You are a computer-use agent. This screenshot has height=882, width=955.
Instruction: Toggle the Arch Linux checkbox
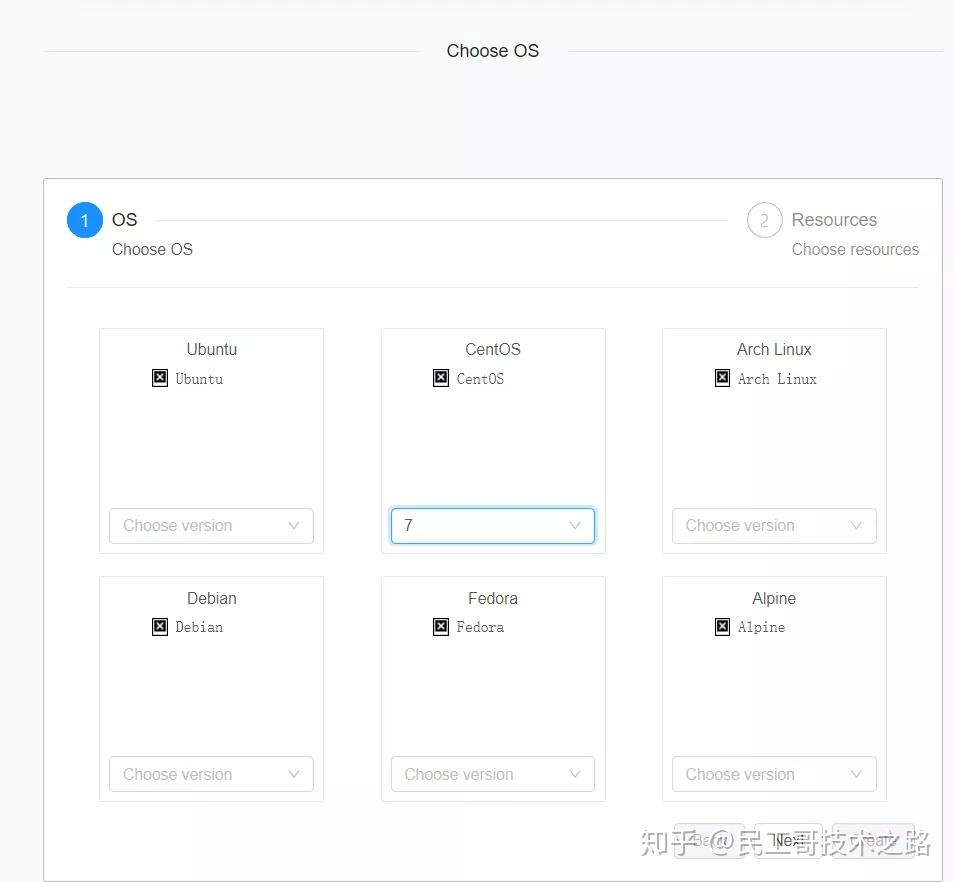[723, 378]
